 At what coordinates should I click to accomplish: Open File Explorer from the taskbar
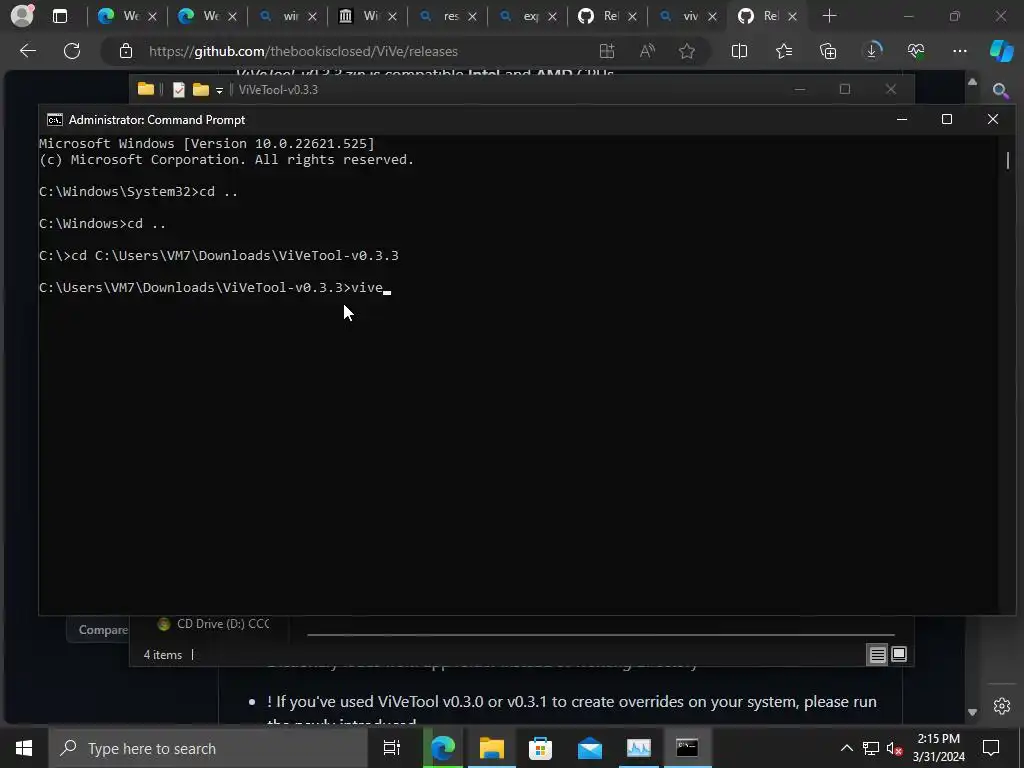[491, 748]
